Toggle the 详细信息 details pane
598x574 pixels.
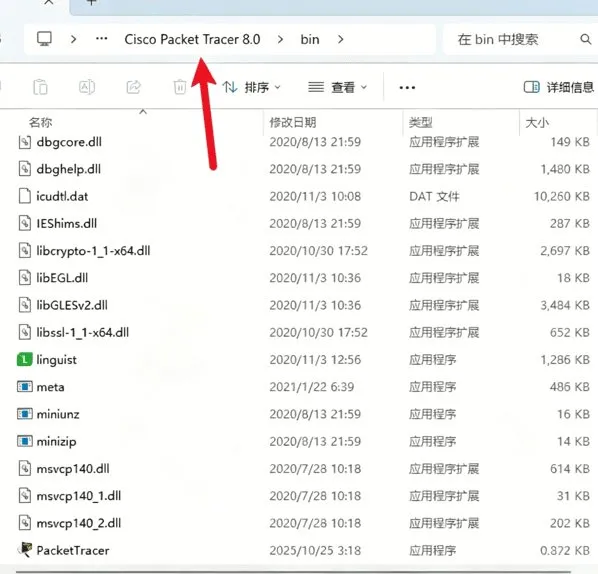559,87
